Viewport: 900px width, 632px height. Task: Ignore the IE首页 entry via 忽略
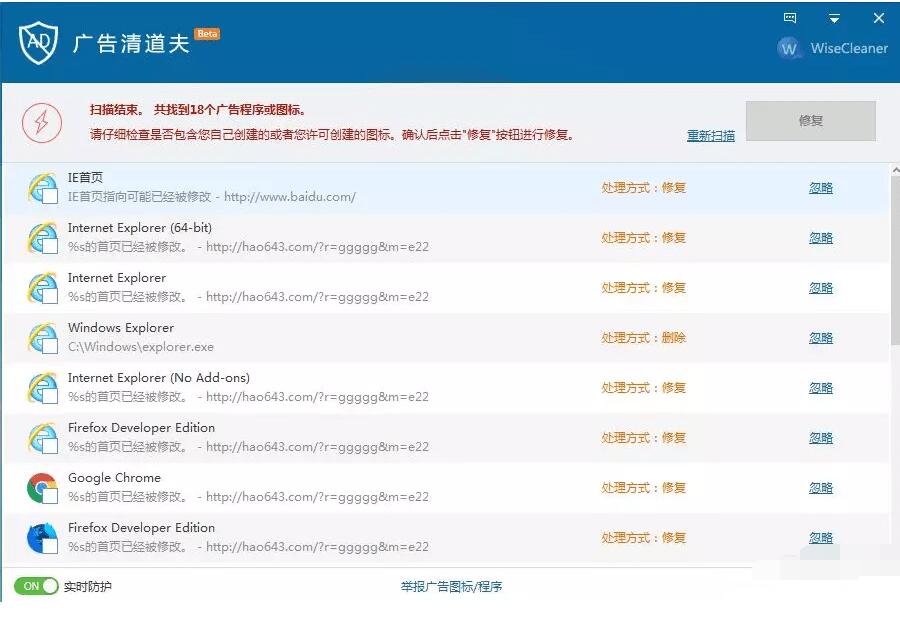point(821,188)
